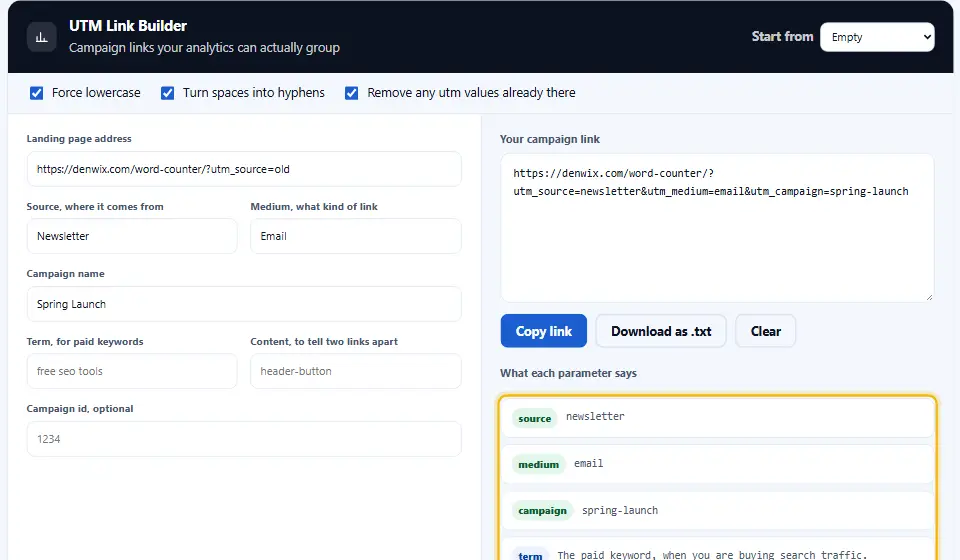The image size is (960, 560).
Task: Click Download as .txt button
Action: [661, 331]
